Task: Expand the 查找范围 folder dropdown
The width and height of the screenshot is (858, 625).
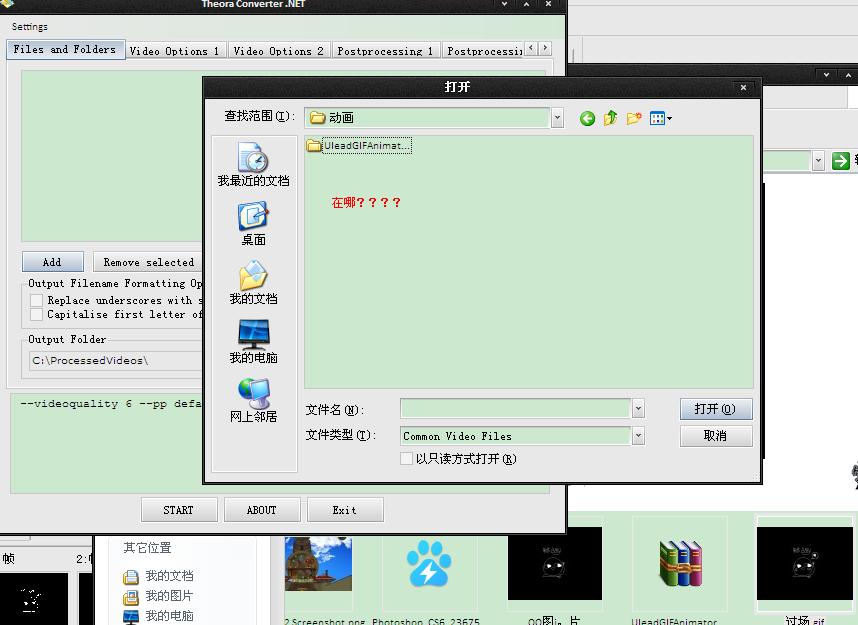Action: [557, 118]
